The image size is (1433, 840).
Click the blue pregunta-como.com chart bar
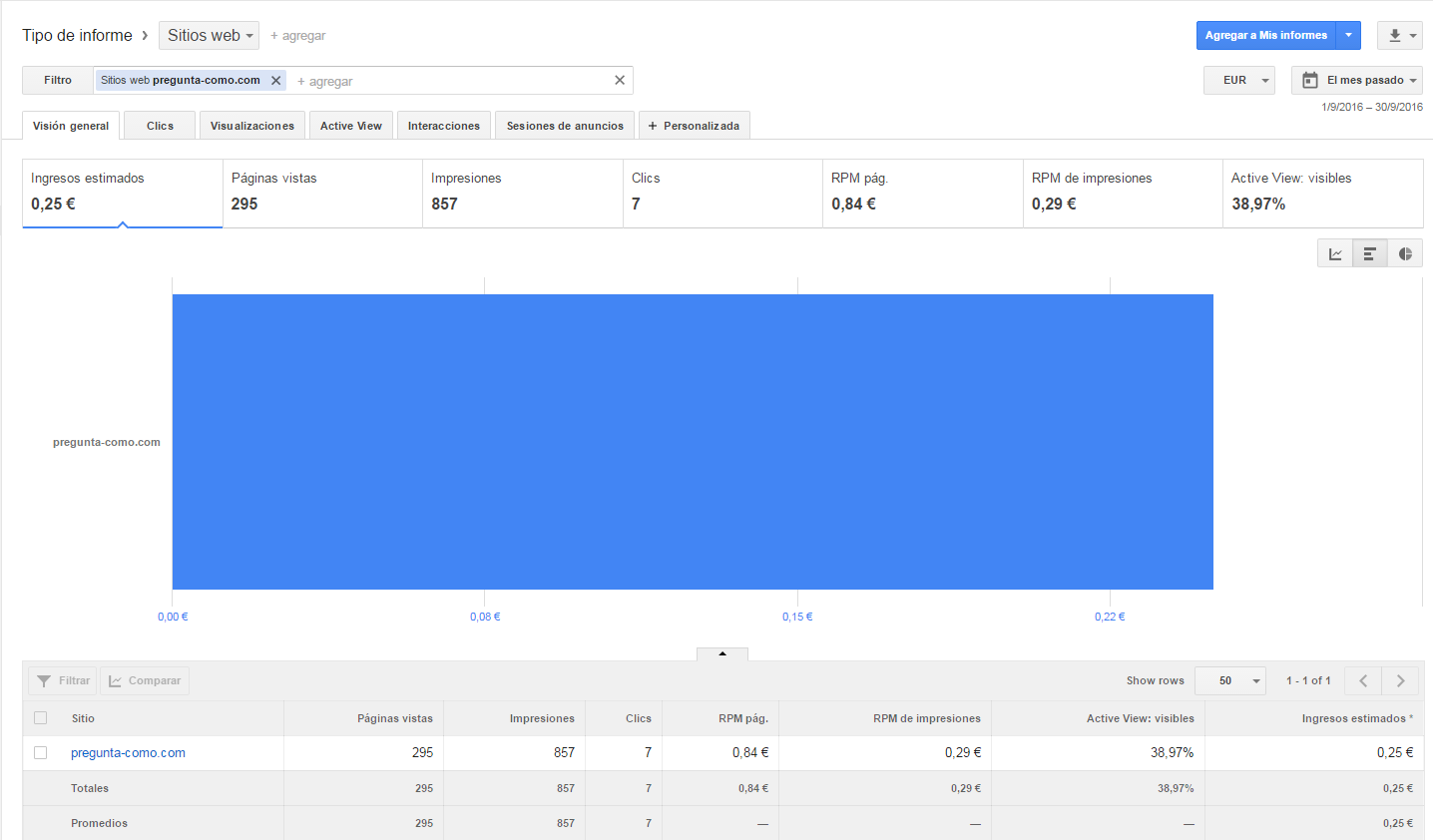pyautogui.click(x=693, y=442)
